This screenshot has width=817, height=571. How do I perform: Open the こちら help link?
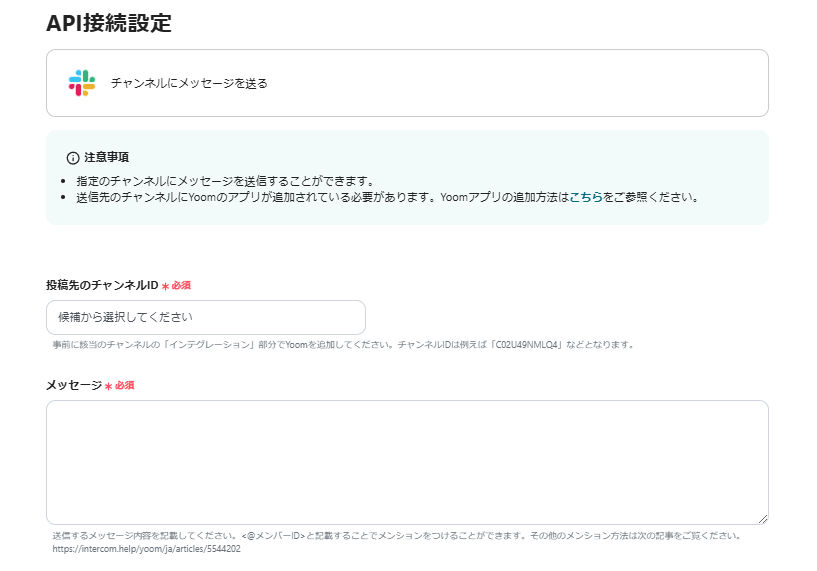(x=586, y=197)
